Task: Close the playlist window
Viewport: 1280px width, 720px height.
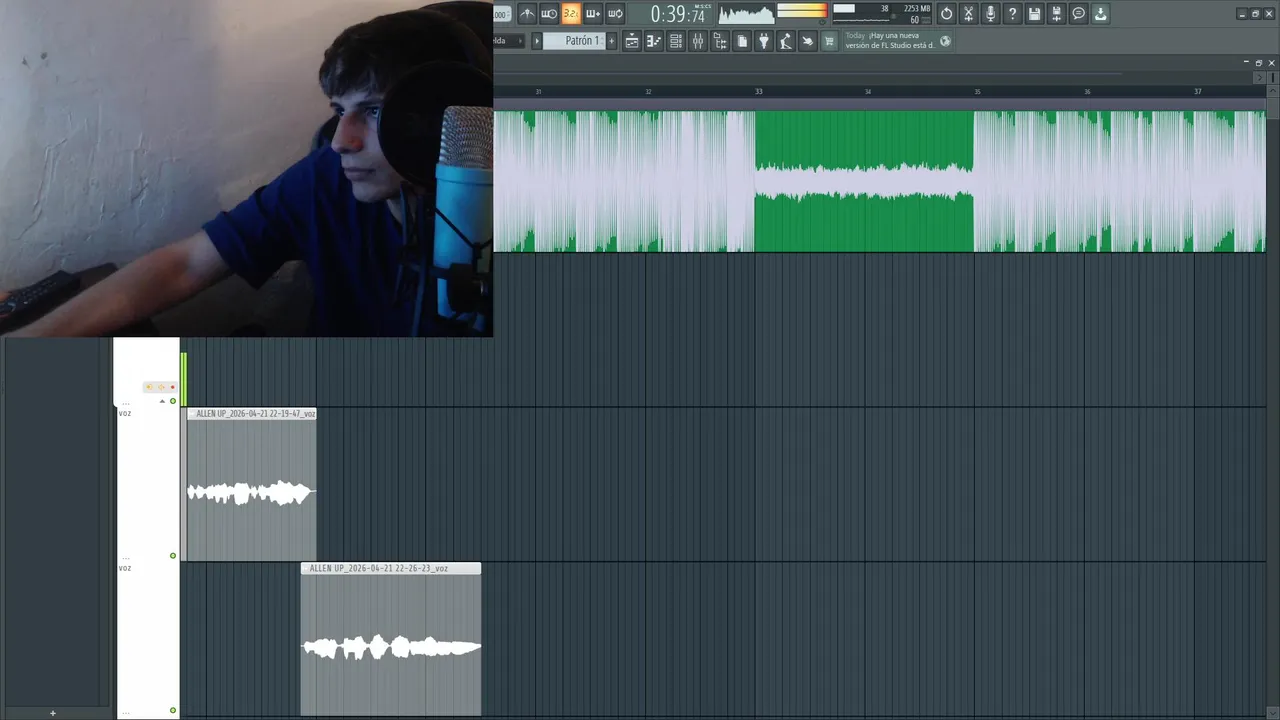Action: click(1272, 63)
